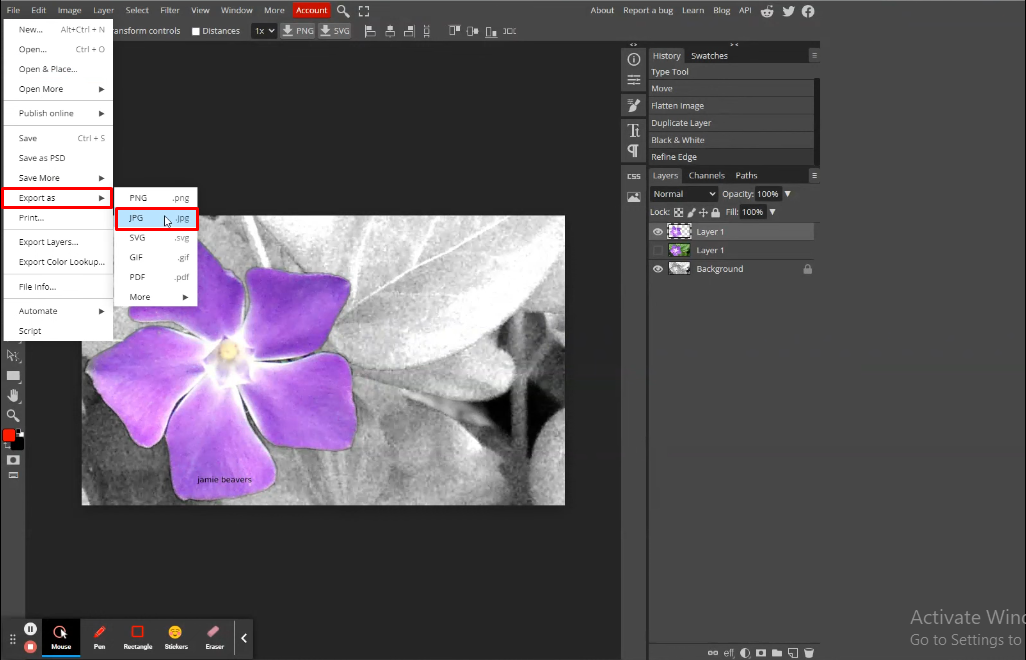This screenshot has width=1026, height=660.
Task: Open the 1x zoom level dropdown
Action: tap(263, 31)
